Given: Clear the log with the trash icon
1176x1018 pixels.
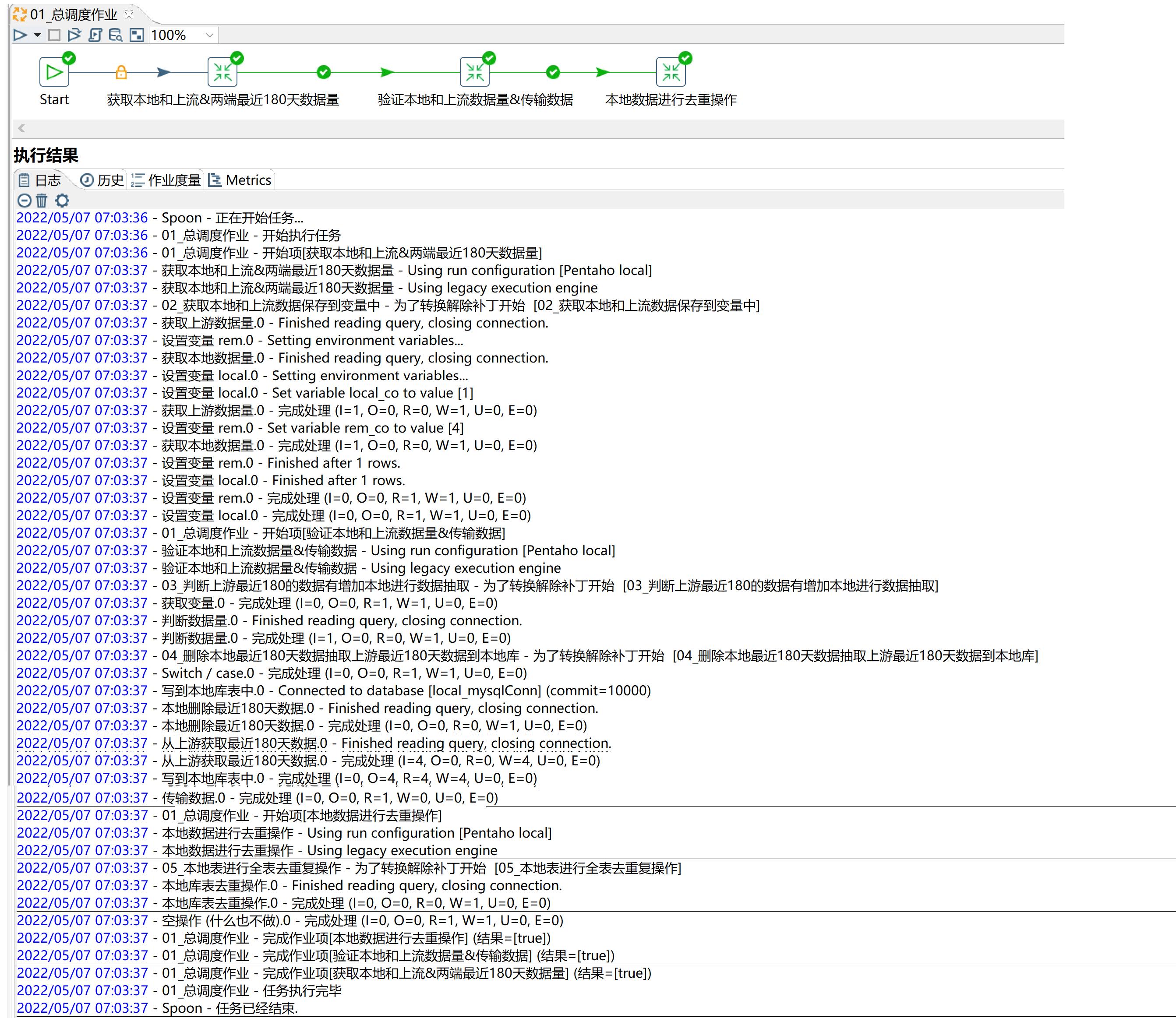Looking at the screenshot, I should 42,200.
